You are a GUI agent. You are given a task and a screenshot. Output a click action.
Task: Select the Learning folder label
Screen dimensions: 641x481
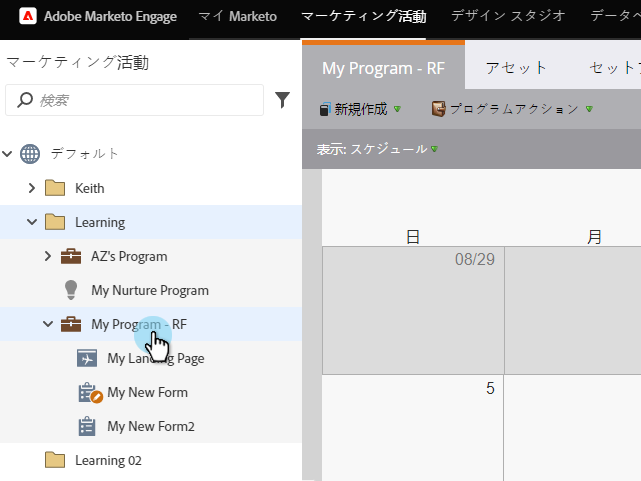(x=100, y=222)
